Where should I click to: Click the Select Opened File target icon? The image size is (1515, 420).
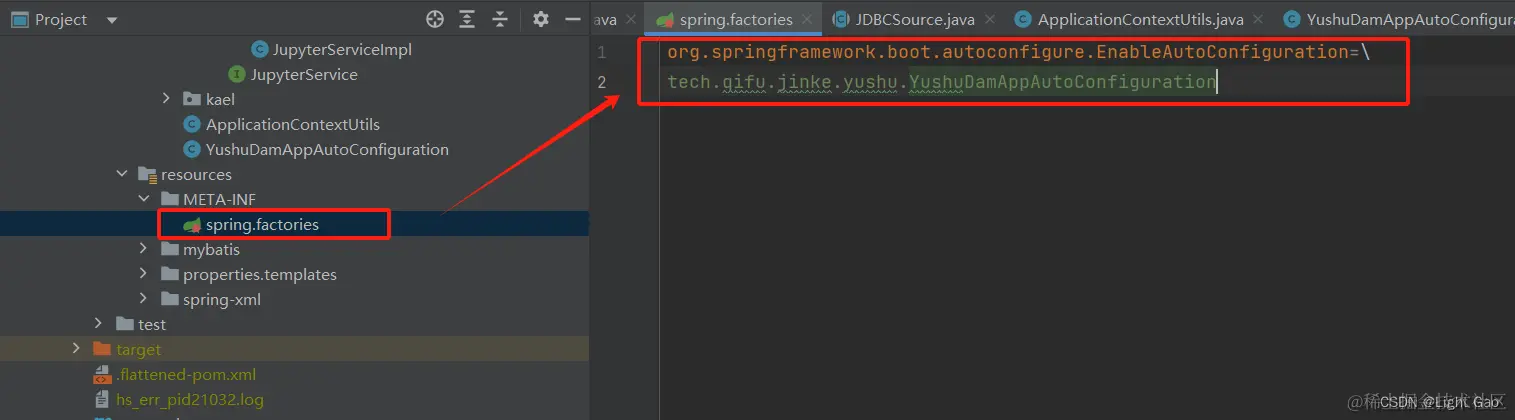[x=434, y=19]
